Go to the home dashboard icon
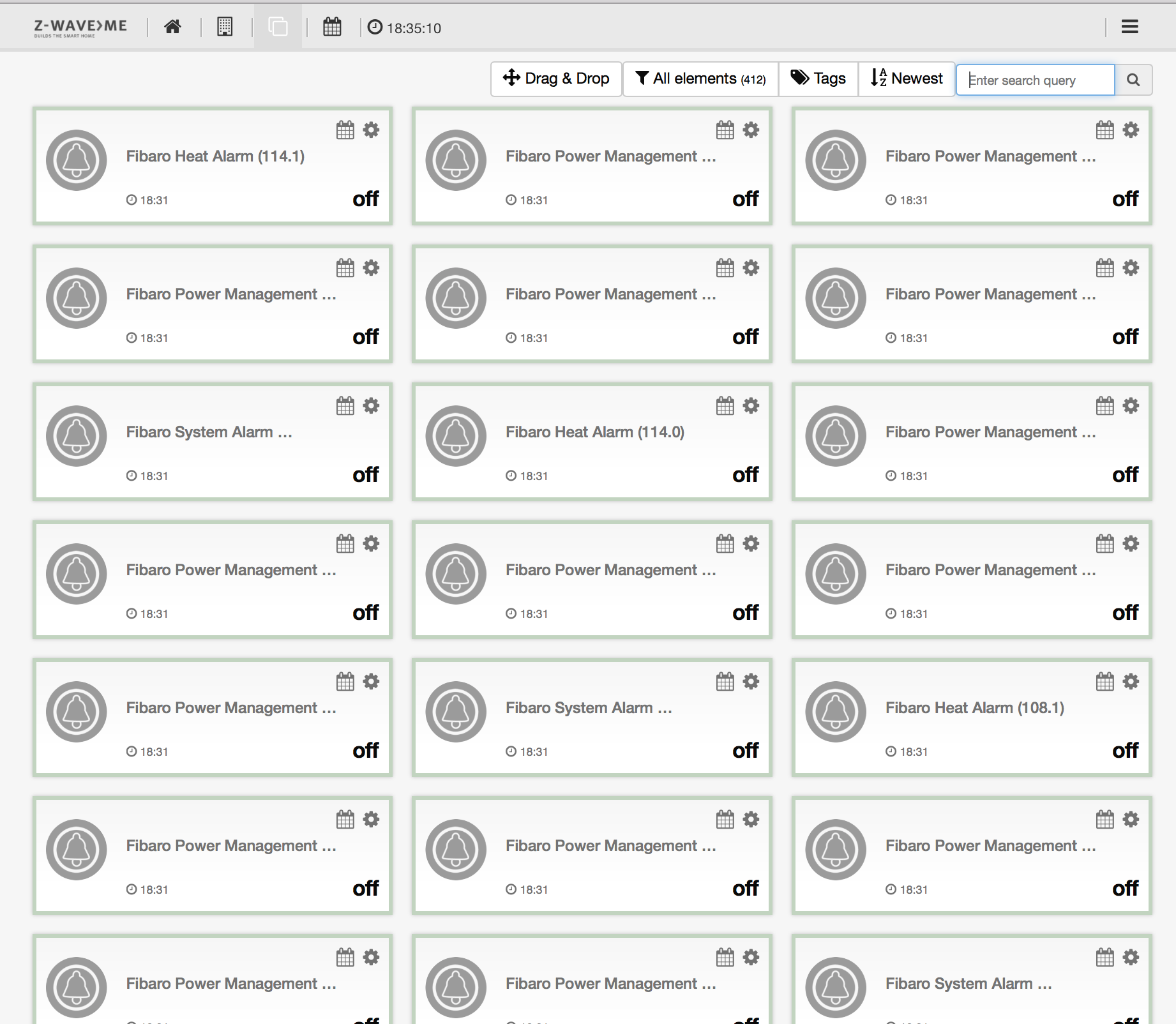The width and height of the screenshot is (1176, 1024). pyautogui.click(x=172, y=27)
